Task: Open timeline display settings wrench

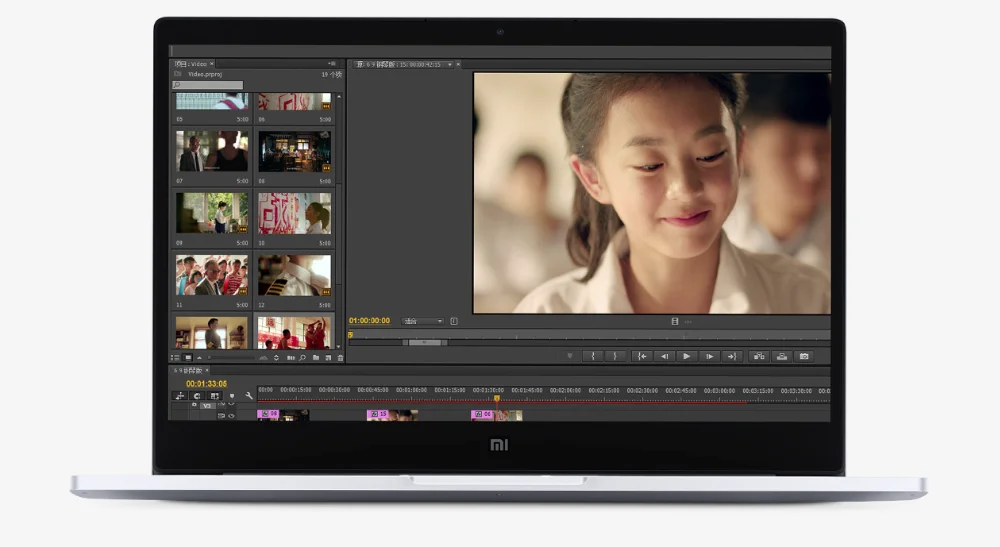Action: coord(249,396)
